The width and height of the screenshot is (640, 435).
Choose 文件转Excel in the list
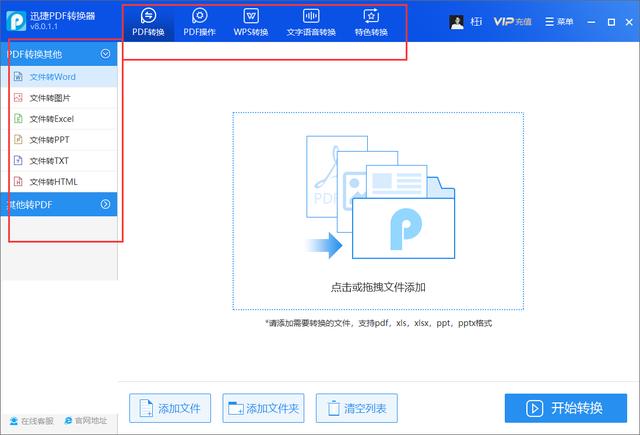(59, 119)
